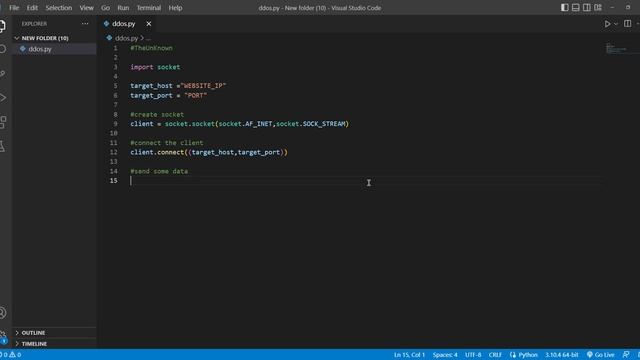640x360 pixels.
Task: Click the EXPLORER panel title
Action: (x=34, y=24)
